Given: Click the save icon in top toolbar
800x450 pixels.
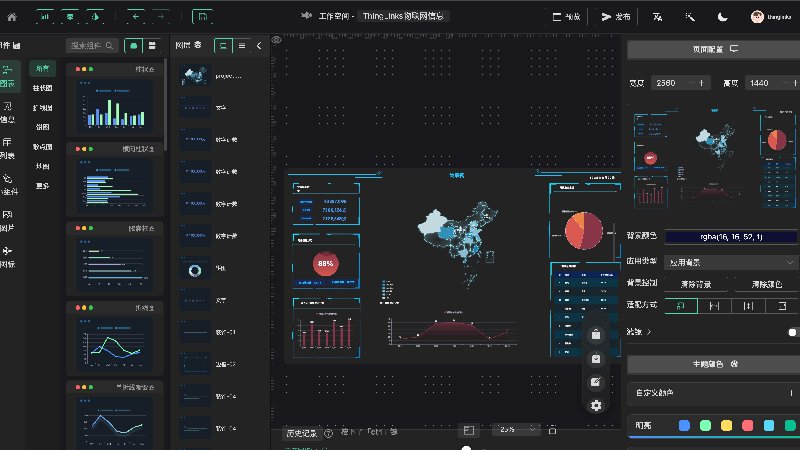Looking at the screenshot, I should [203, 17].
